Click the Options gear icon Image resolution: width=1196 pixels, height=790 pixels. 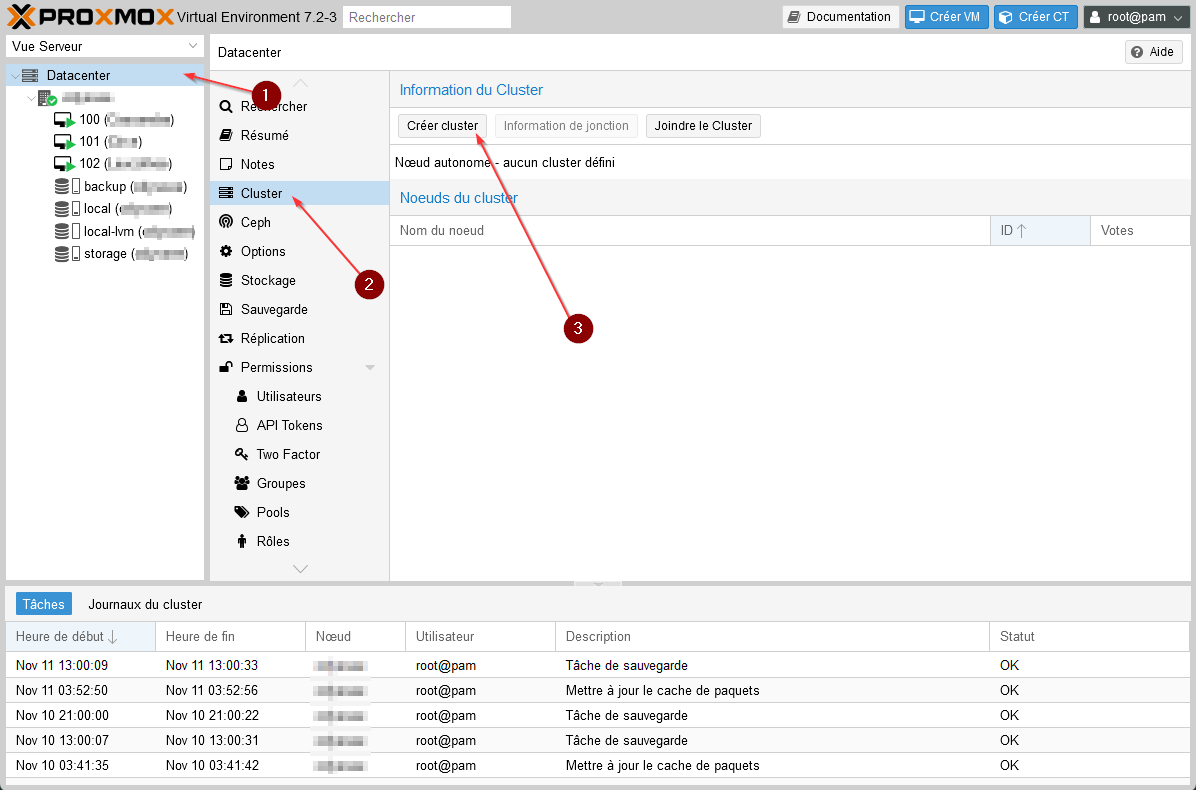226,251
